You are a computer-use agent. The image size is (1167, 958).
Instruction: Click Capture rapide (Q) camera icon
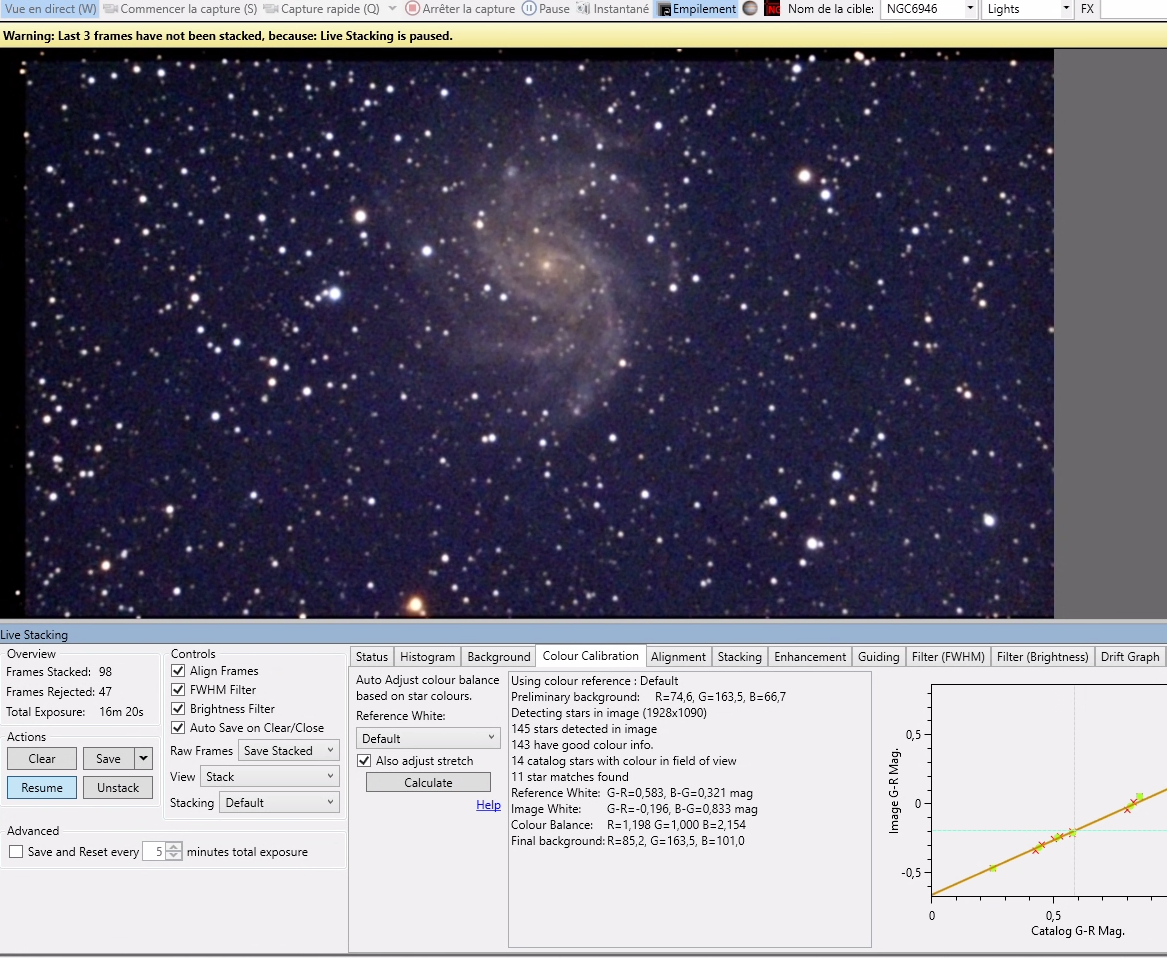[x=271, y=9]
